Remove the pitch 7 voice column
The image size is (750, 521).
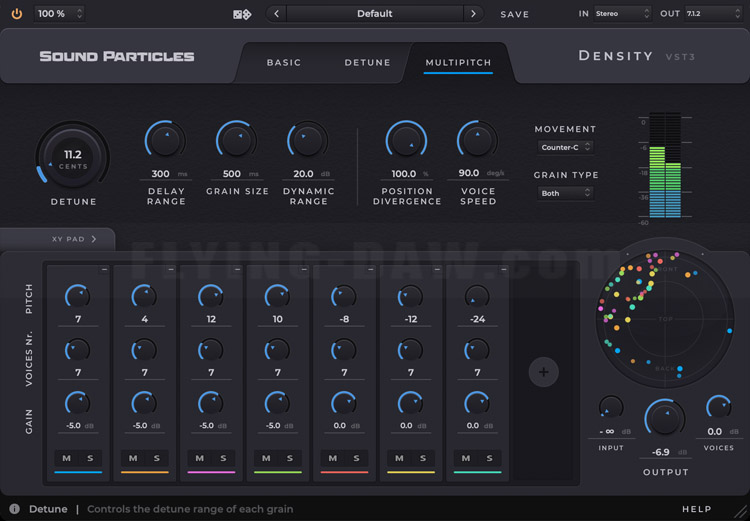click(x=104, y=270)
